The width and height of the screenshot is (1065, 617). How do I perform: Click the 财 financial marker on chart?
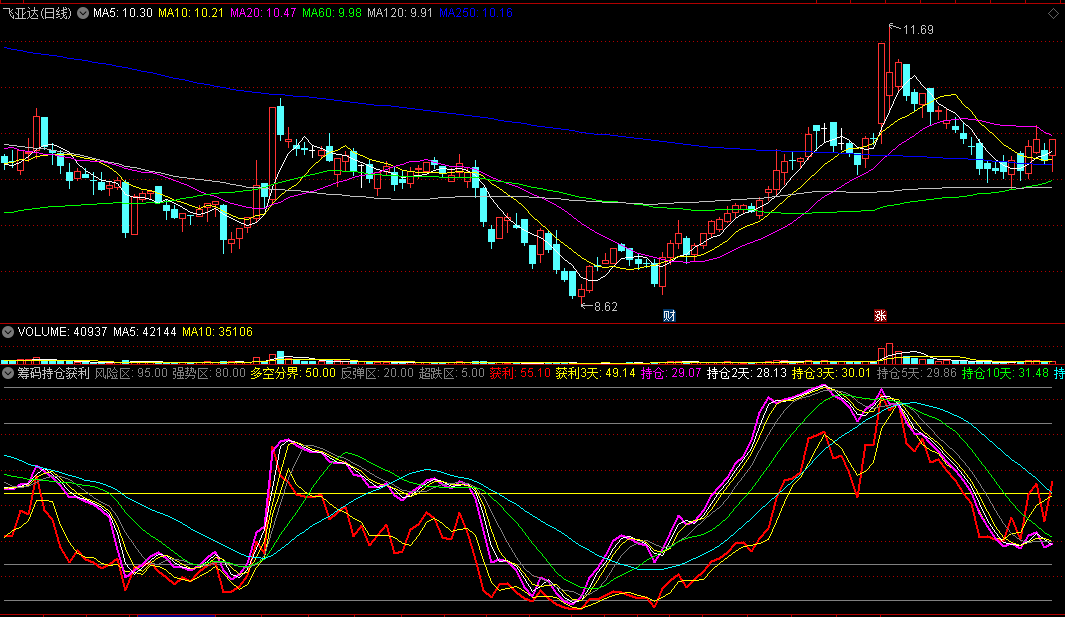click(669, 315)
